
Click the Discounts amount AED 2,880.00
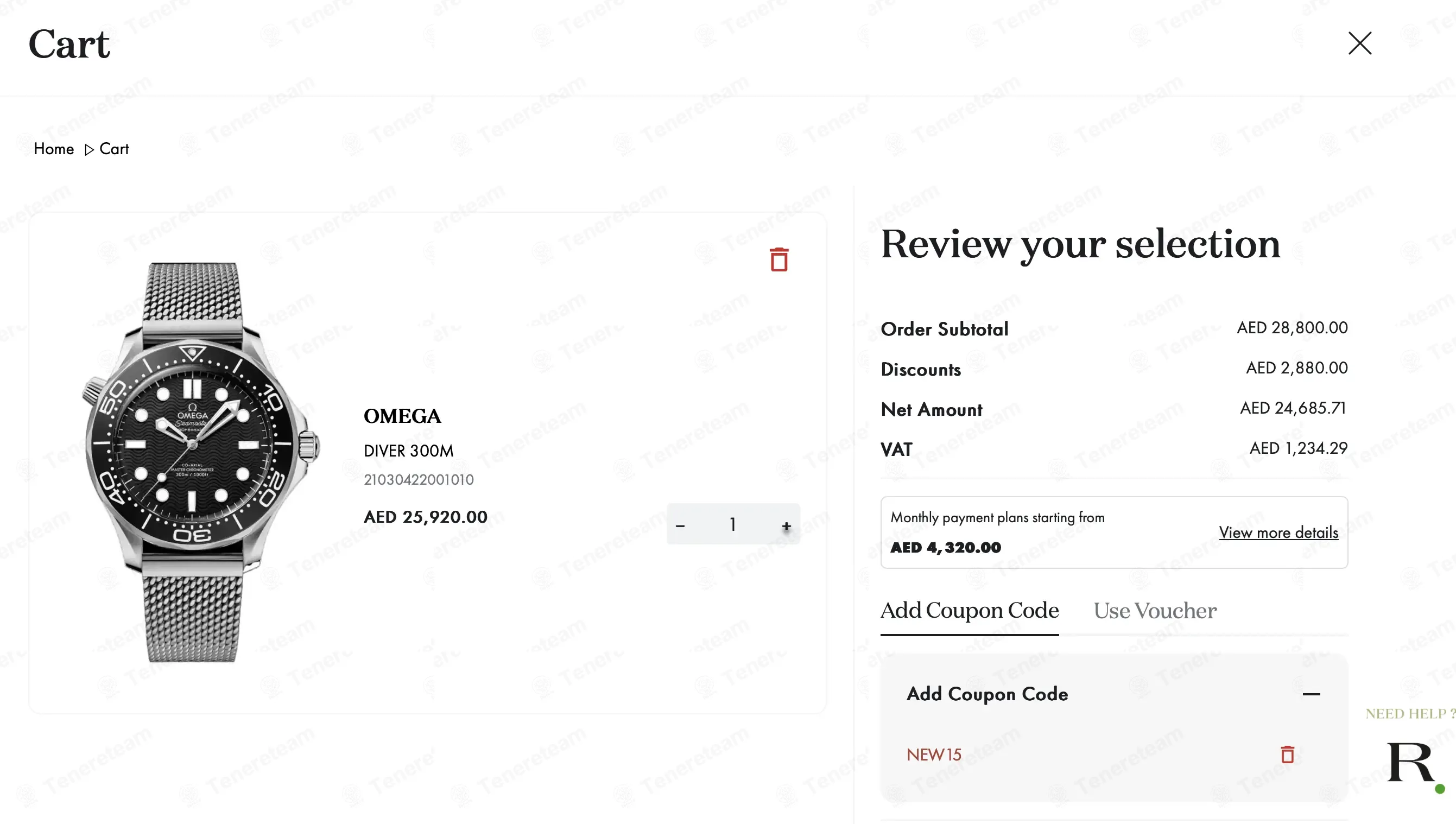point(1296,368)
